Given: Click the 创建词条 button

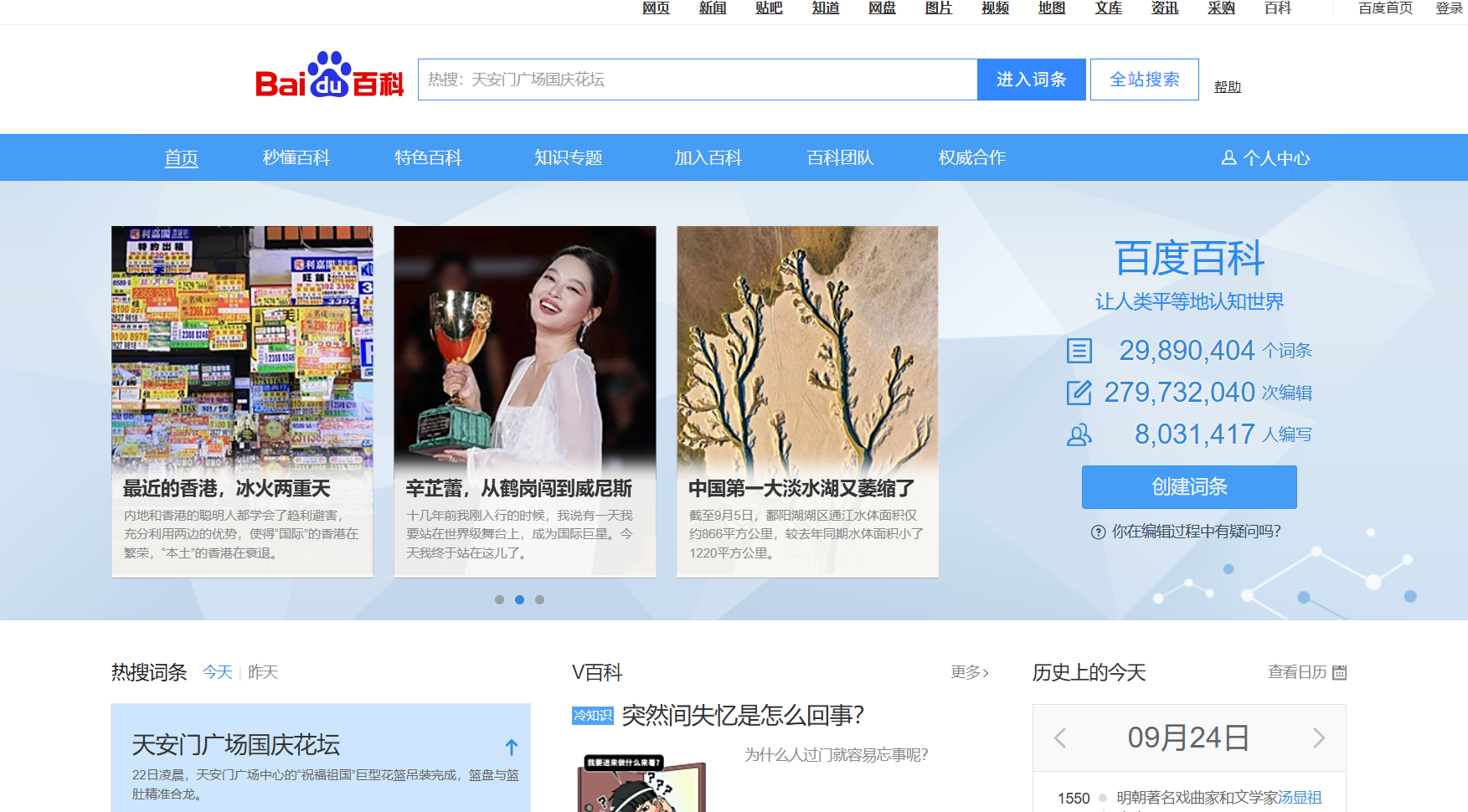Looking at the screenshot, I should click(x=1189, y=487).
